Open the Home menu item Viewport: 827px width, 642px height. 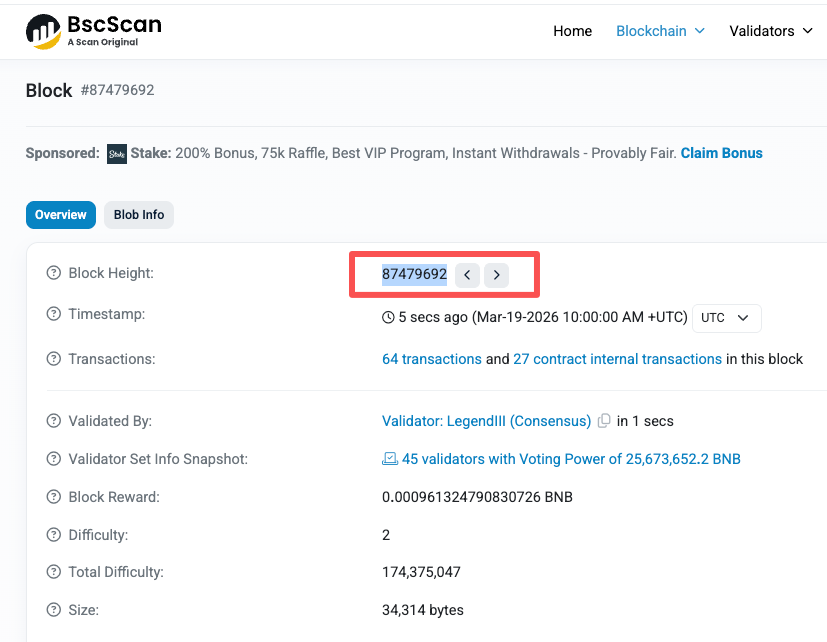pos(572,31)
